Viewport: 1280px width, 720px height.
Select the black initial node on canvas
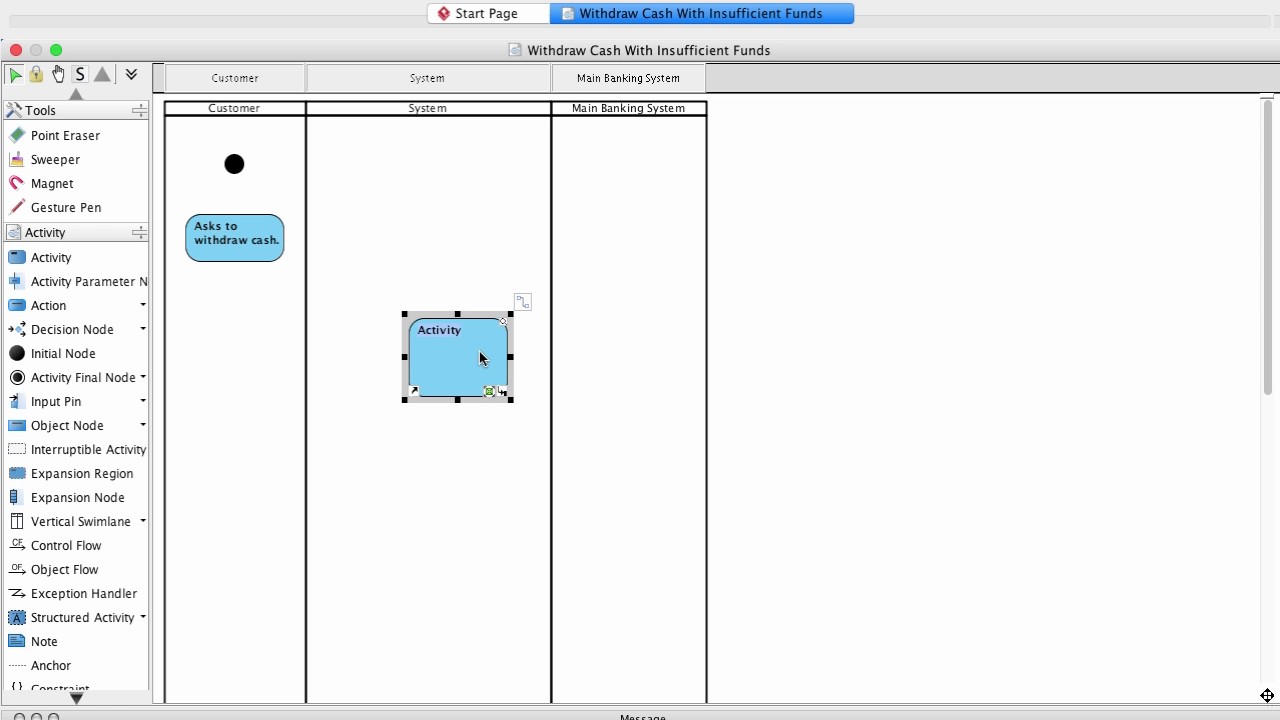coord(234,164)
